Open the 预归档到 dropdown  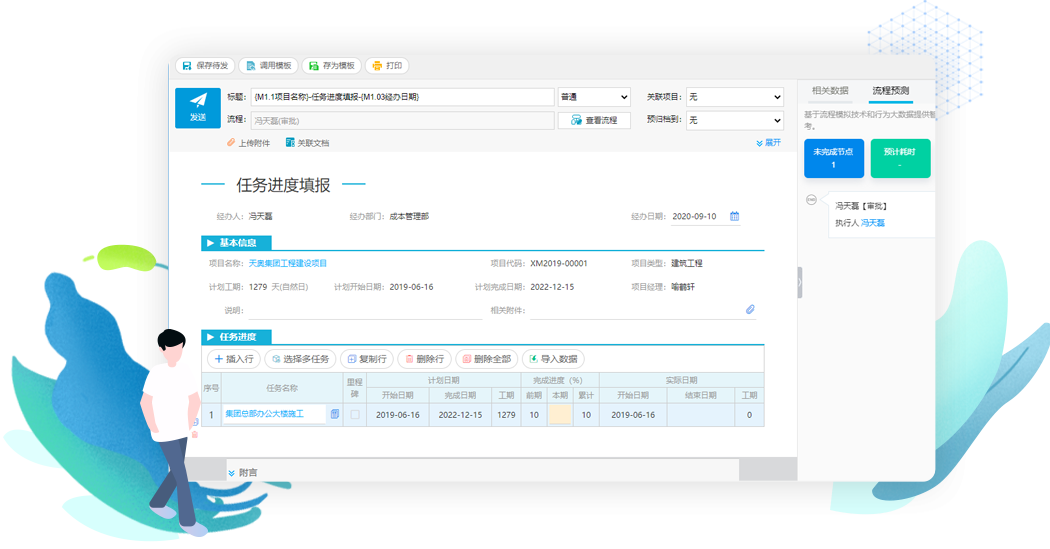click(x=735, y=121)
